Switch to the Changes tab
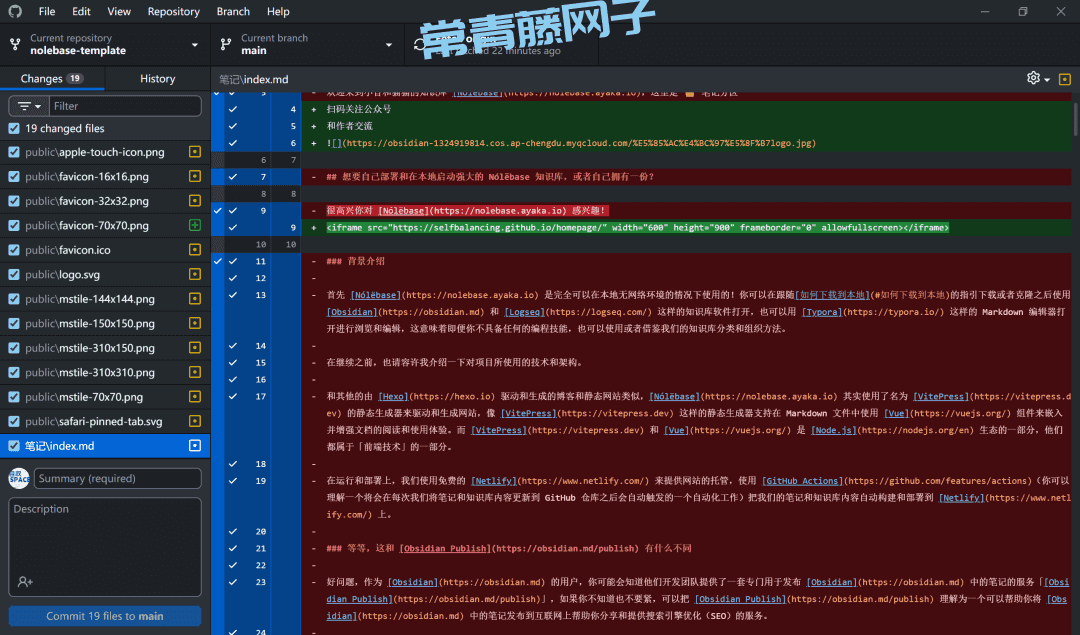Image resolution: width=1080 pixels, height=635 pixels. (x=52, y=79)
